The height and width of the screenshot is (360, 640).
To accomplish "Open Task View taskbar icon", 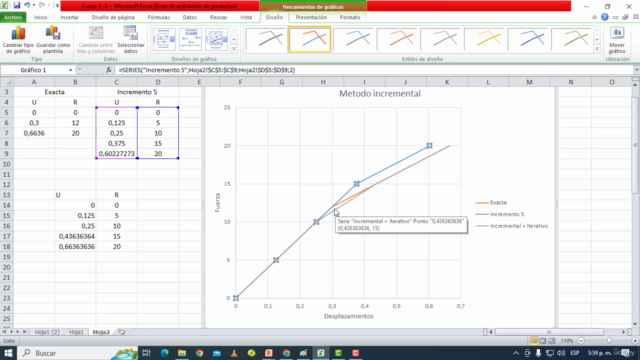I will [x=146, y=353].
